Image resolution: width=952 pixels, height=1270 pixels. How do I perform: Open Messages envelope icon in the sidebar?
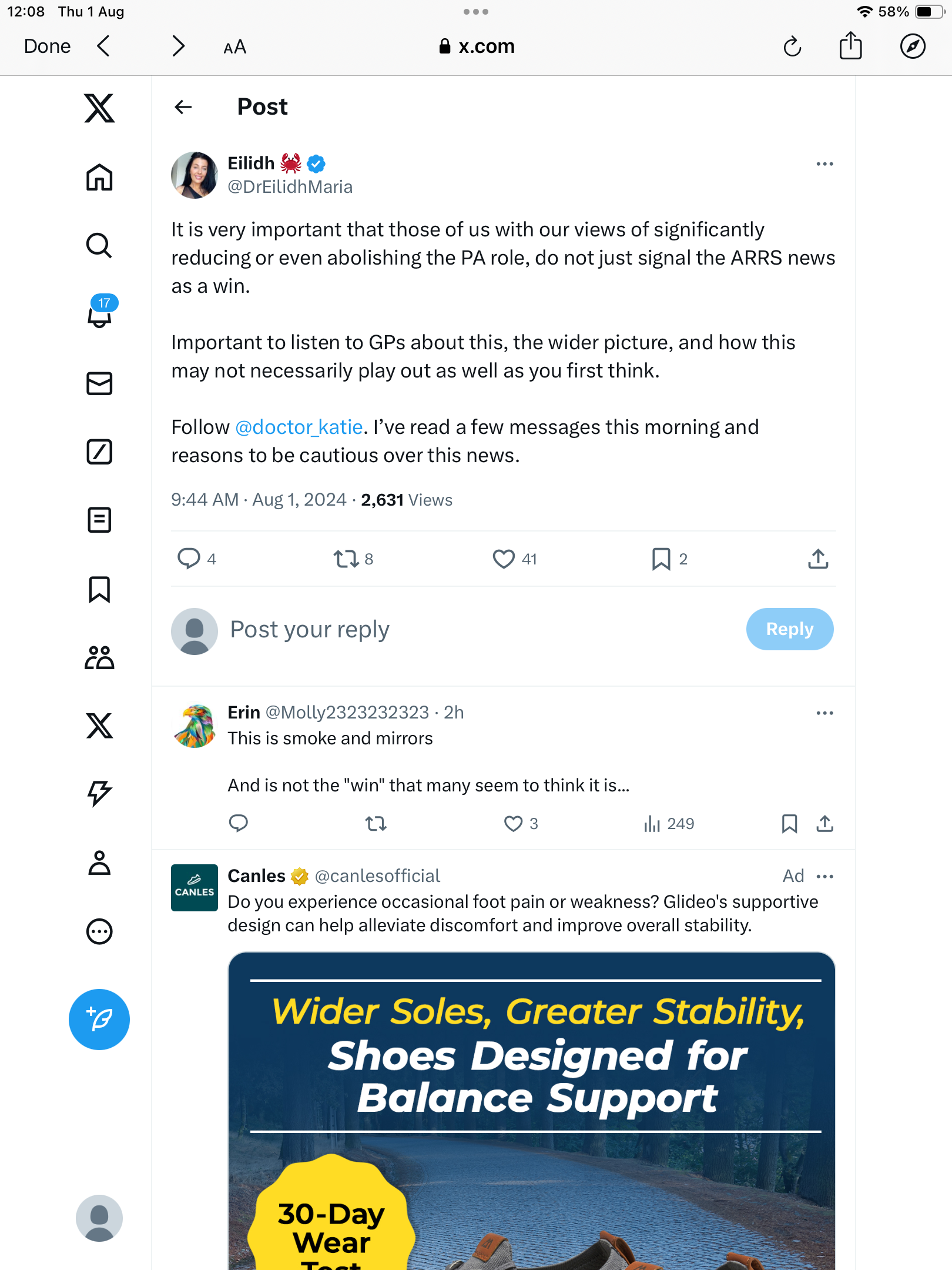(x=99, y=383)
